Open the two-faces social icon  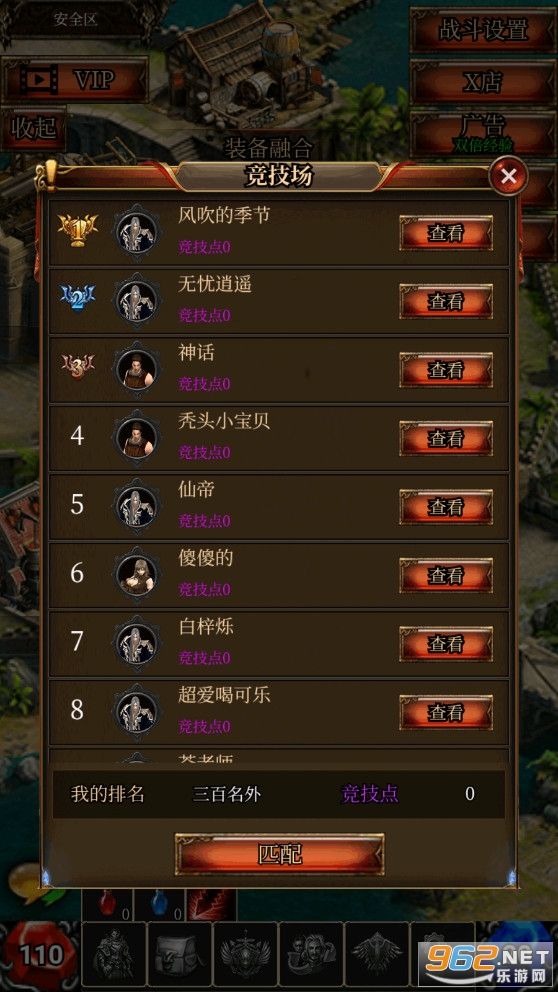pyautogui.click(x=311, y=955)
